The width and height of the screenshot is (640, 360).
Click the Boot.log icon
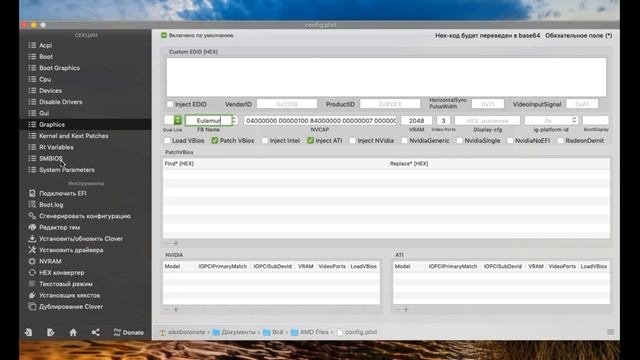pyautogui.click(x=32, y=204)
